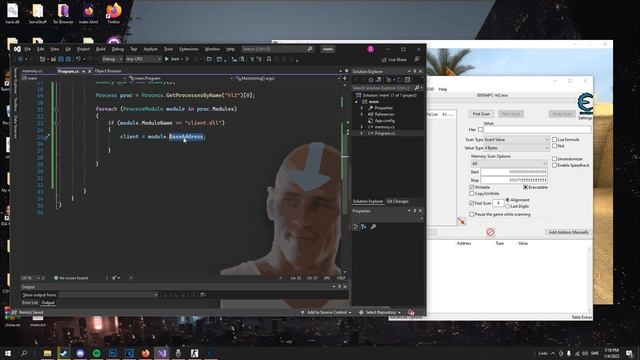Toggle the Not checkbox
Image resolution: width=640 pixels, height=360 pixels.
pyautogui.click(x=555, y=146)
